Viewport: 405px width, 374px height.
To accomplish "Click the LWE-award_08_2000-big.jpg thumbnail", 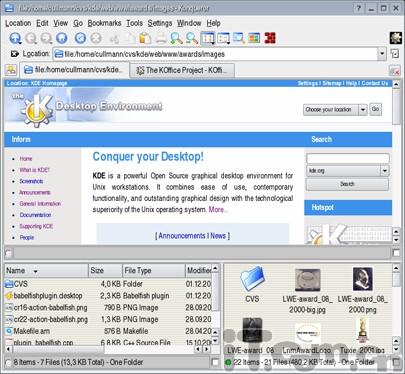I will [x=308, y=280].
